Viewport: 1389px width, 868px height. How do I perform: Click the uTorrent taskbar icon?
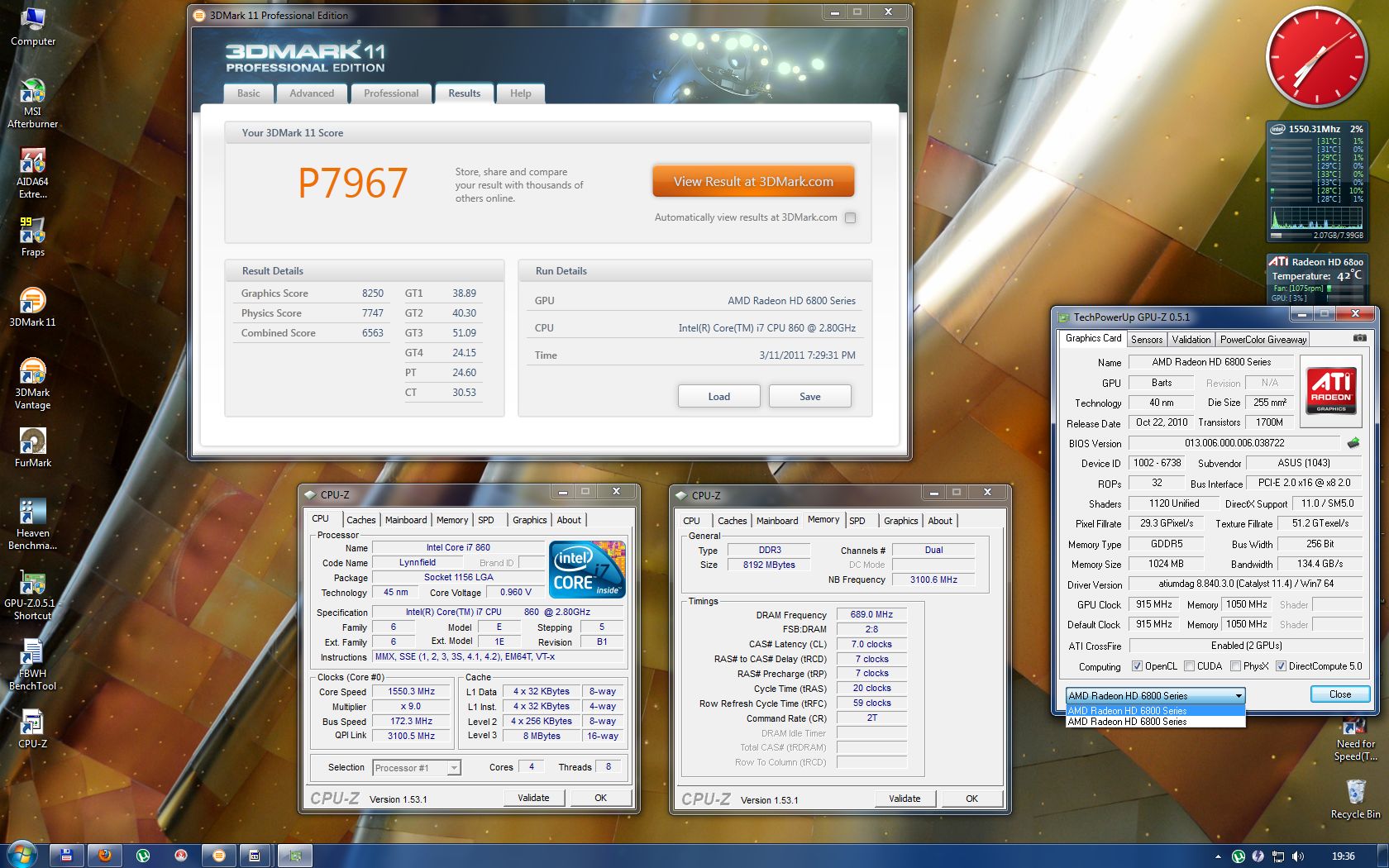tap(143, 856)
